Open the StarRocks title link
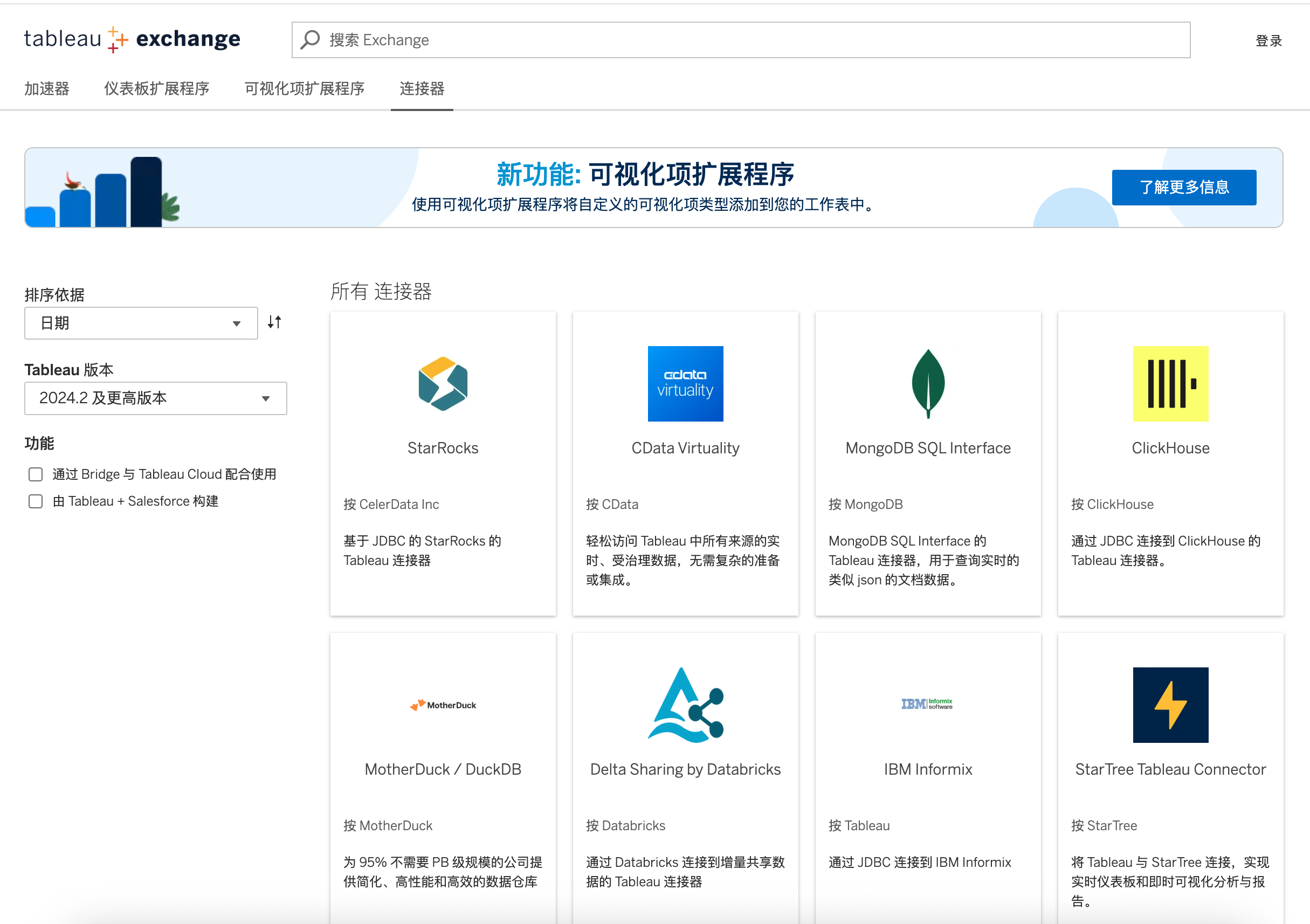This screenshot has height=924, width=1310. [443, 448]
